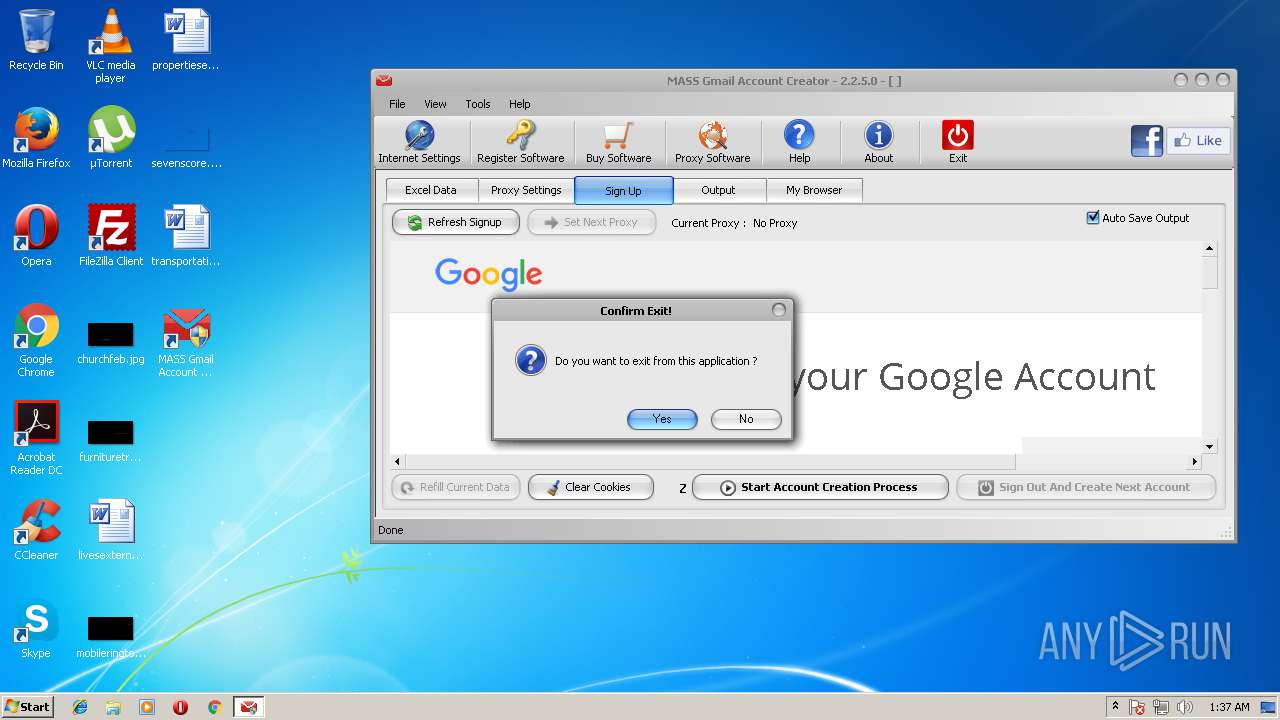Open Google Chrome desktop shortcut
1280x720 pixels.
point(36,340)
